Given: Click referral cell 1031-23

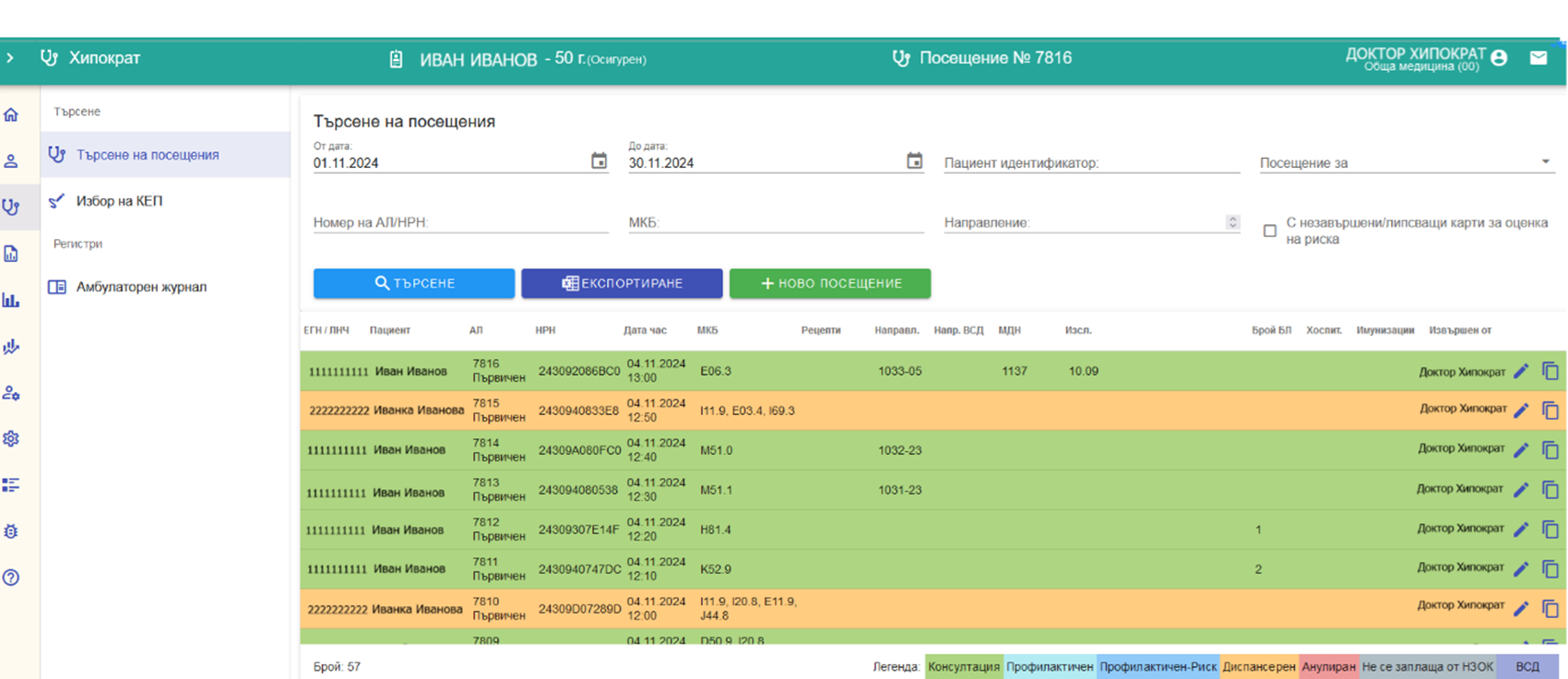Looking at the screenshot, I should tap(899, 490).
